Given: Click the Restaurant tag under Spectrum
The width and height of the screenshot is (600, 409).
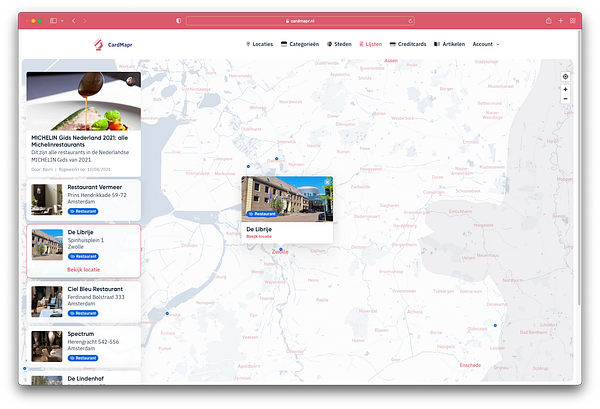Looking at the screenshot, I should [83, 358].
